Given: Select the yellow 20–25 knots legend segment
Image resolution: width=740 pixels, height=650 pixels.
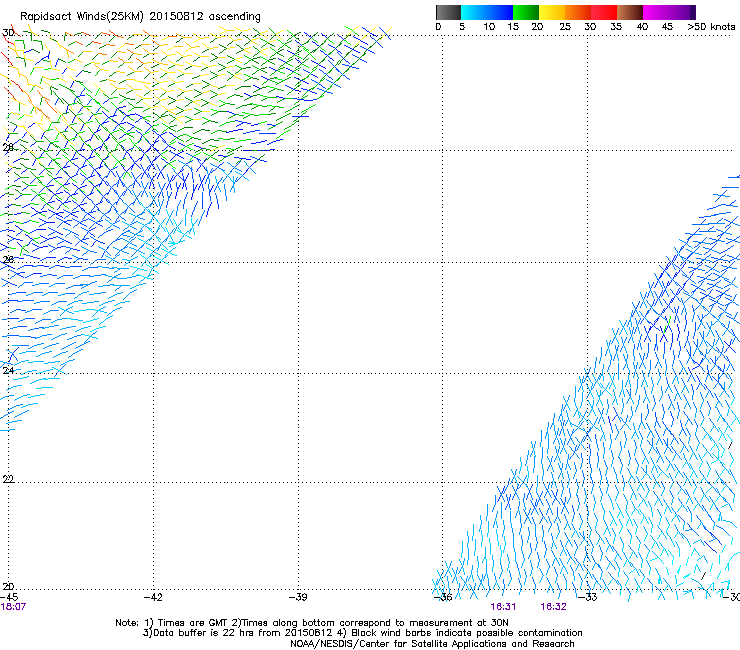Looking at the screenshot, I should (552, 12).
